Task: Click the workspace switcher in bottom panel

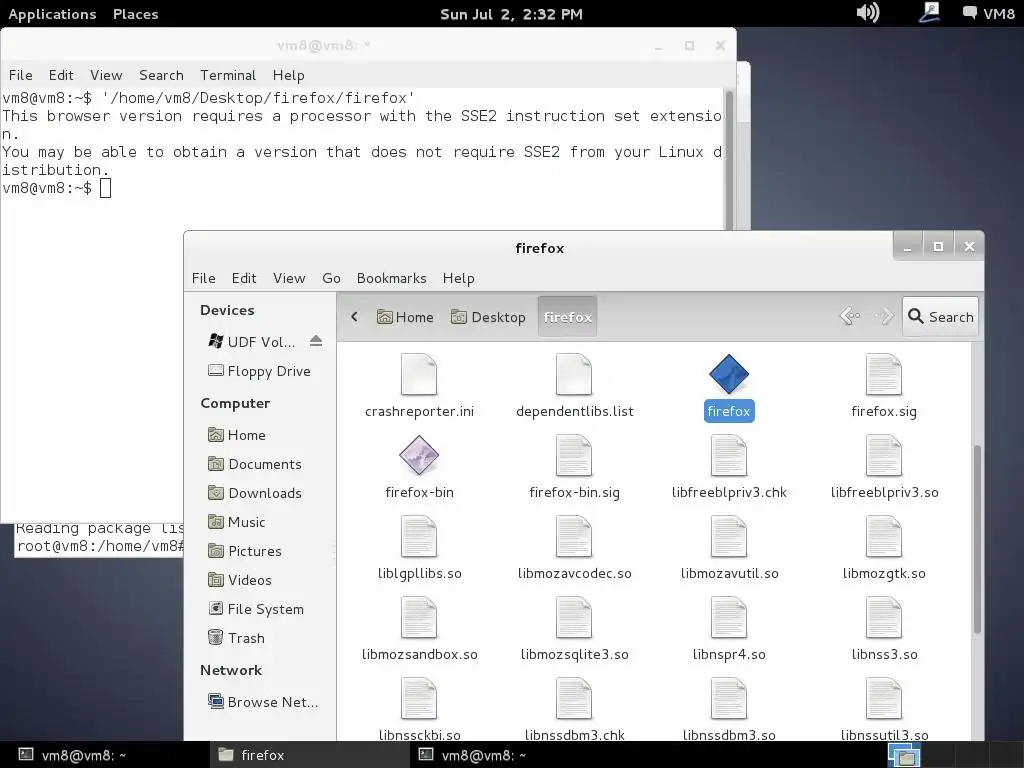Action: click(904, 756)
